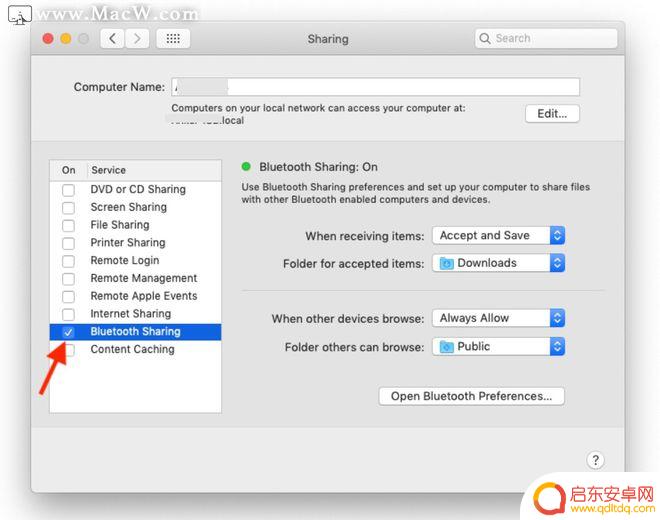The height and width of the screenshot is (520, 660).
Task: Open the Public folder dropdown
Action: tap(498, 347)
